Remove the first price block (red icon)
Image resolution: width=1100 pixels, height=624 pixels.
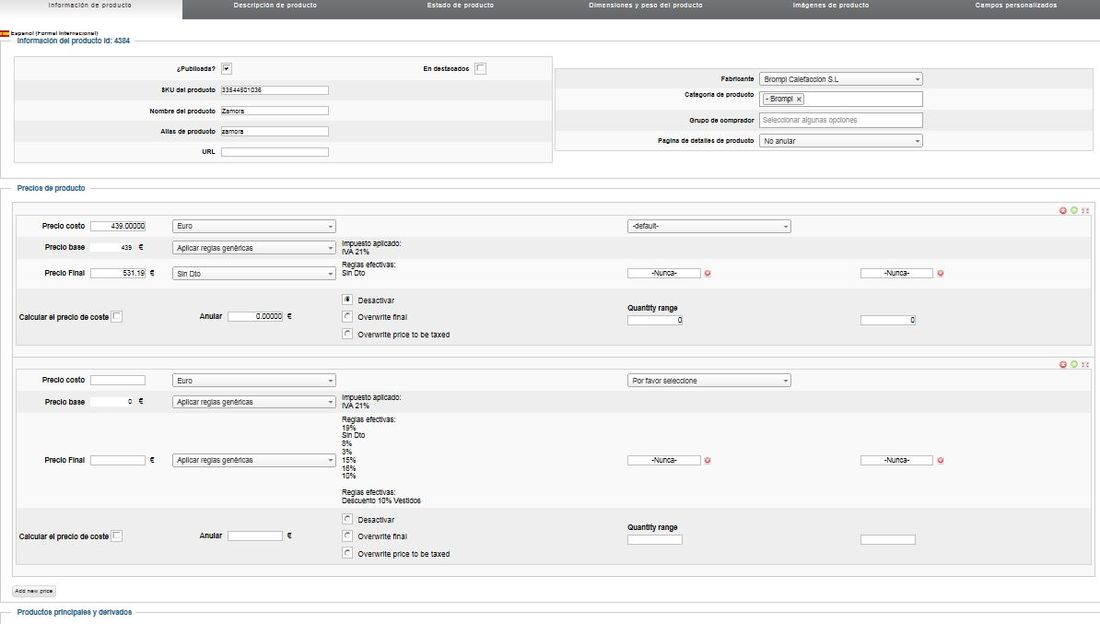point(1063,211)
